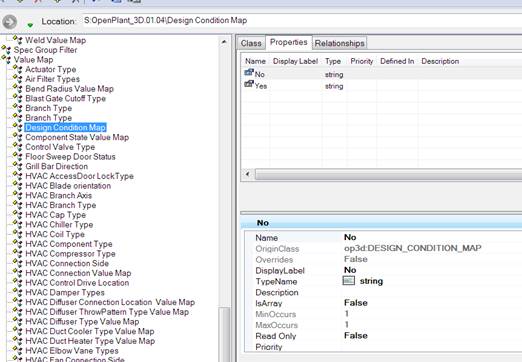Select HVAC Diffuser ThrowPattern Type Value Map
Image resolution: width=522 pixels, height=362 pixels.
point(107,312)
